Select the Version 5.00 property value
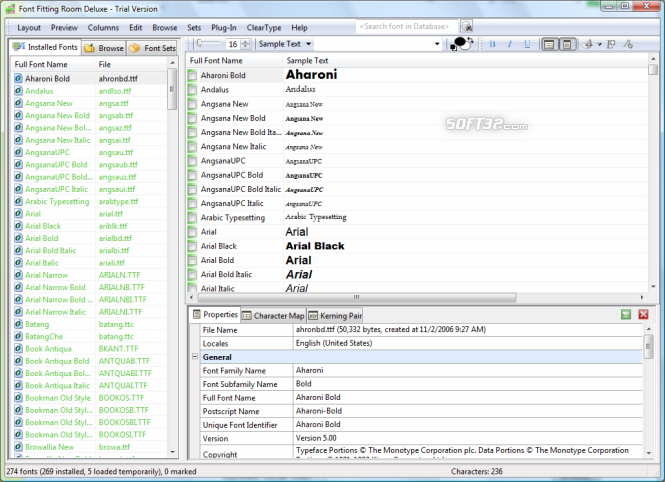This screenshot has height=482, width=665. pyautogui.click(x=316, y=438)
